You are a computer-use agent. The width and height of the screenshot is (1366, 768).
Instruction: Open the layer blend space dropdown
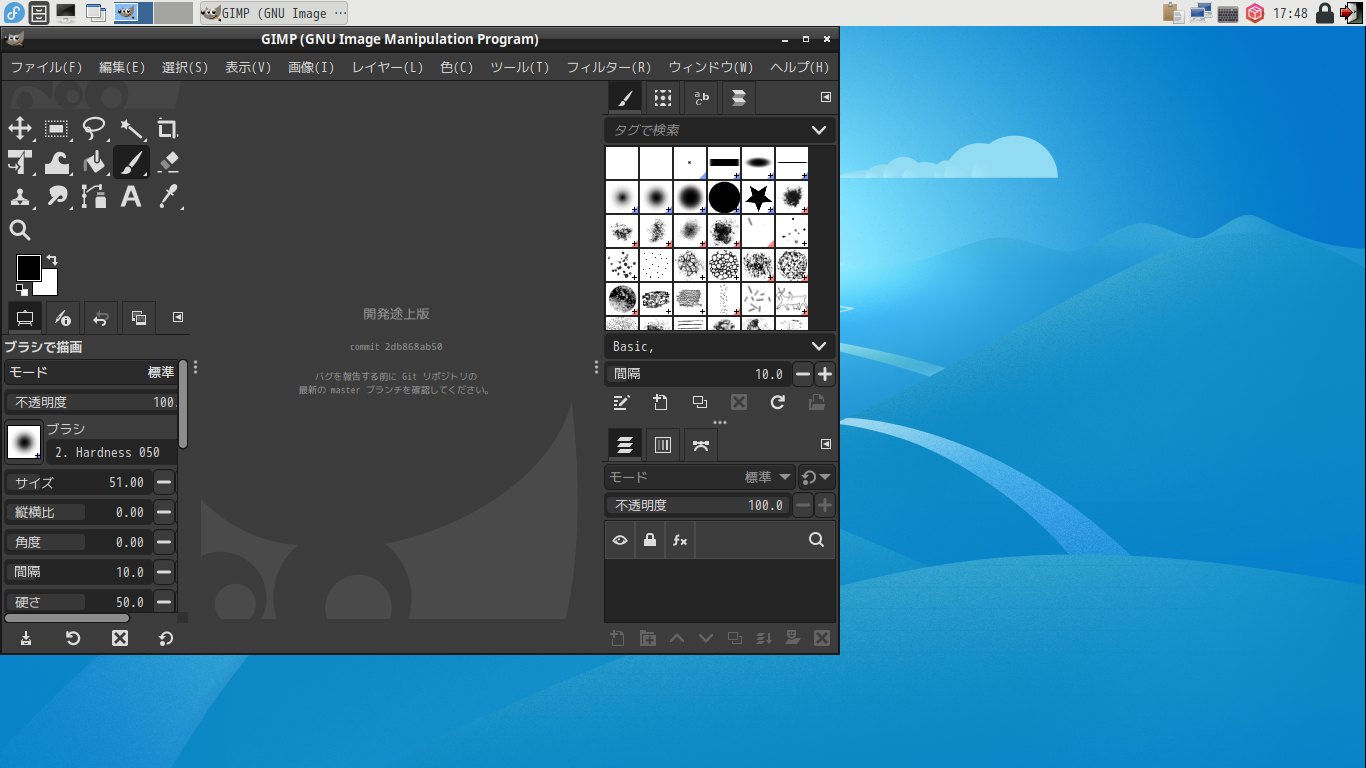(x=817, y=477)
